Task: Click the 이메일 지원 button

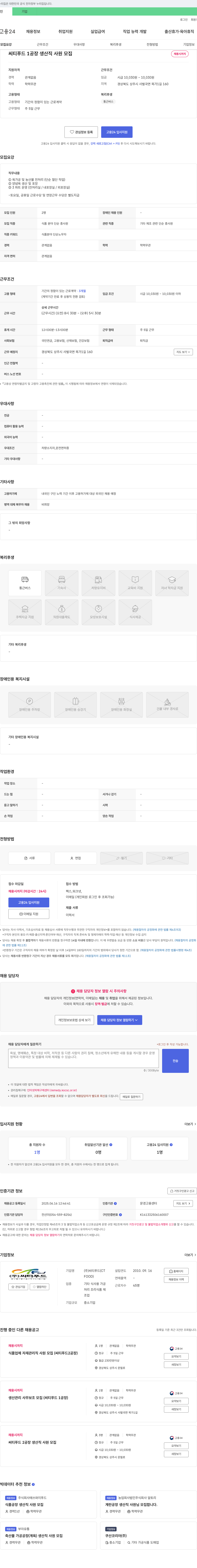Action: click(x=29, y=914)
